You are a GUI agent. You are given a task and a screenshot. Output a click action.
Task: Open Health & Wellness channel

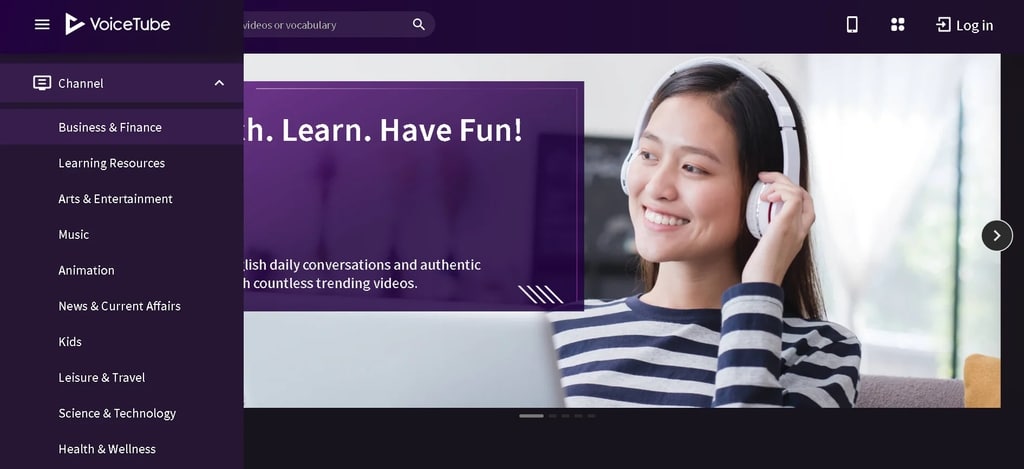coord(121,449)
